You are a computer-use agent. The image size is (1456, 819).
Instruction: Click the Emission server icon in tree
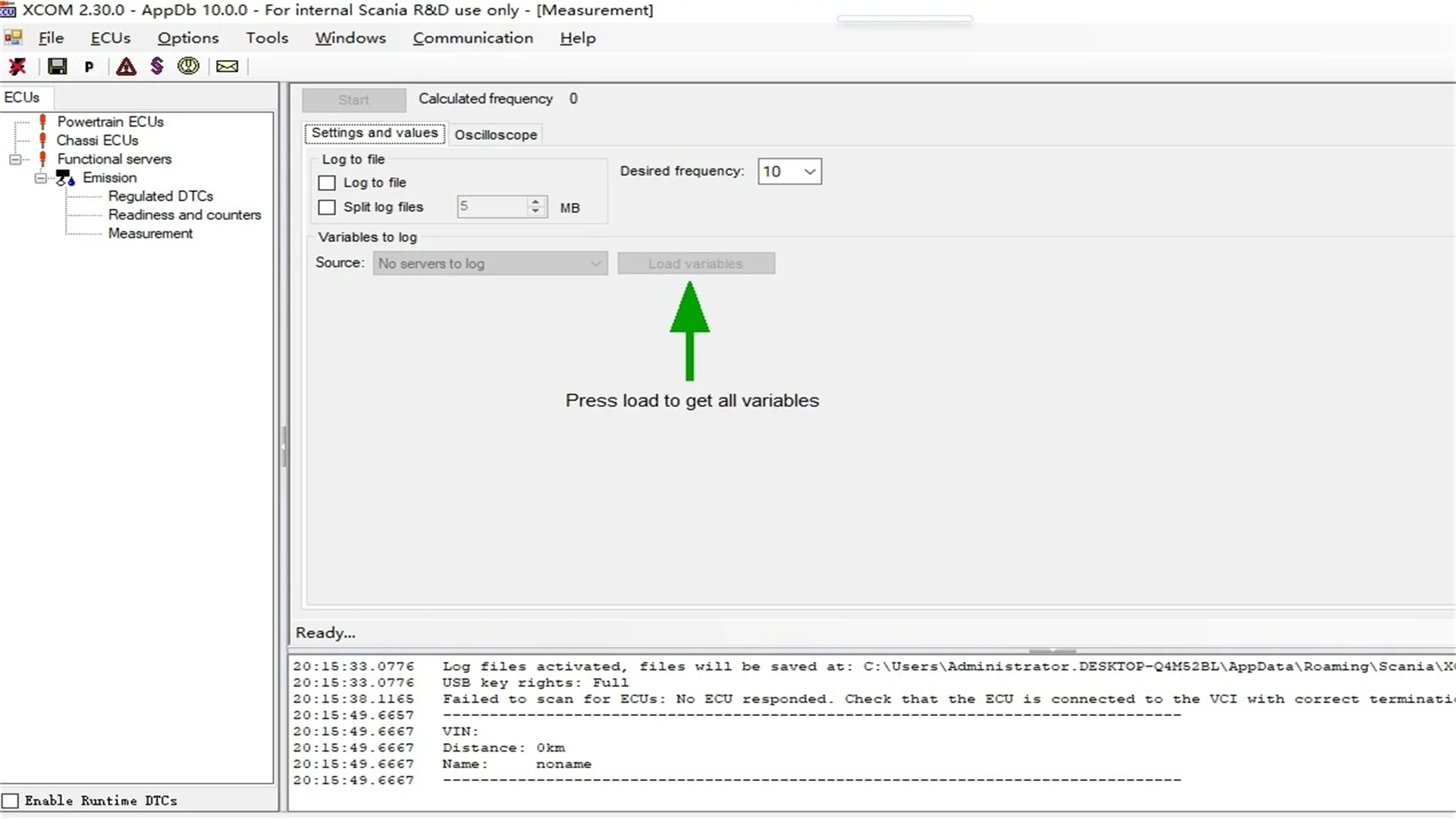point(65,178)
